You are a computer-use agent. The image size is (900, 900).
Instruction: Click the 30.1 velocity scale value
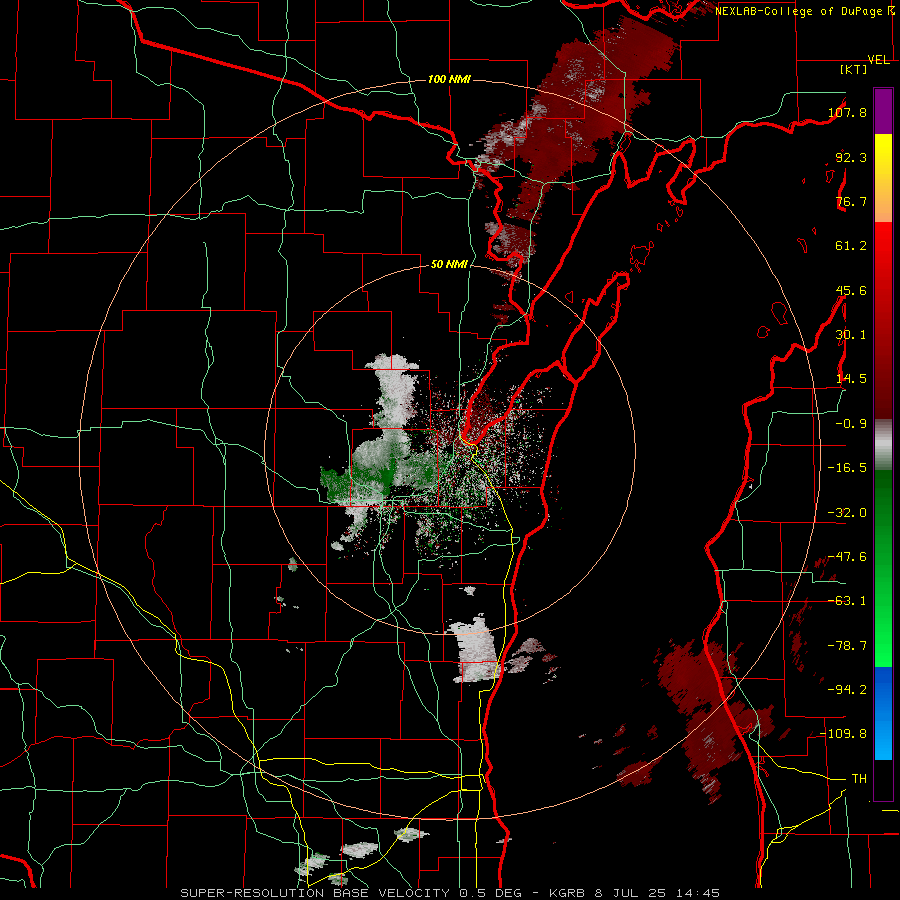(x=851, y=335)
